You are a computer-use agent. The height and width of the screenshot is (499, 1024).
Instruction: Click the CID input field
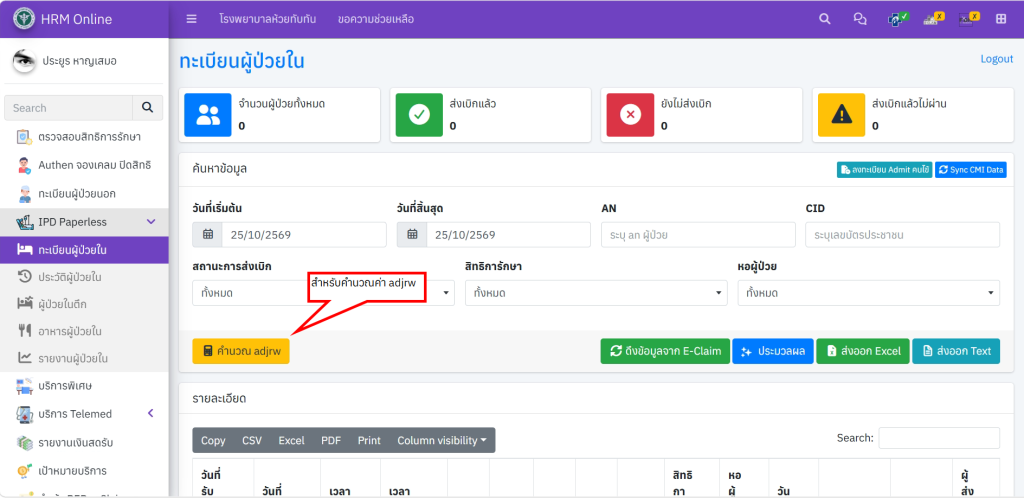pos(903,235)
